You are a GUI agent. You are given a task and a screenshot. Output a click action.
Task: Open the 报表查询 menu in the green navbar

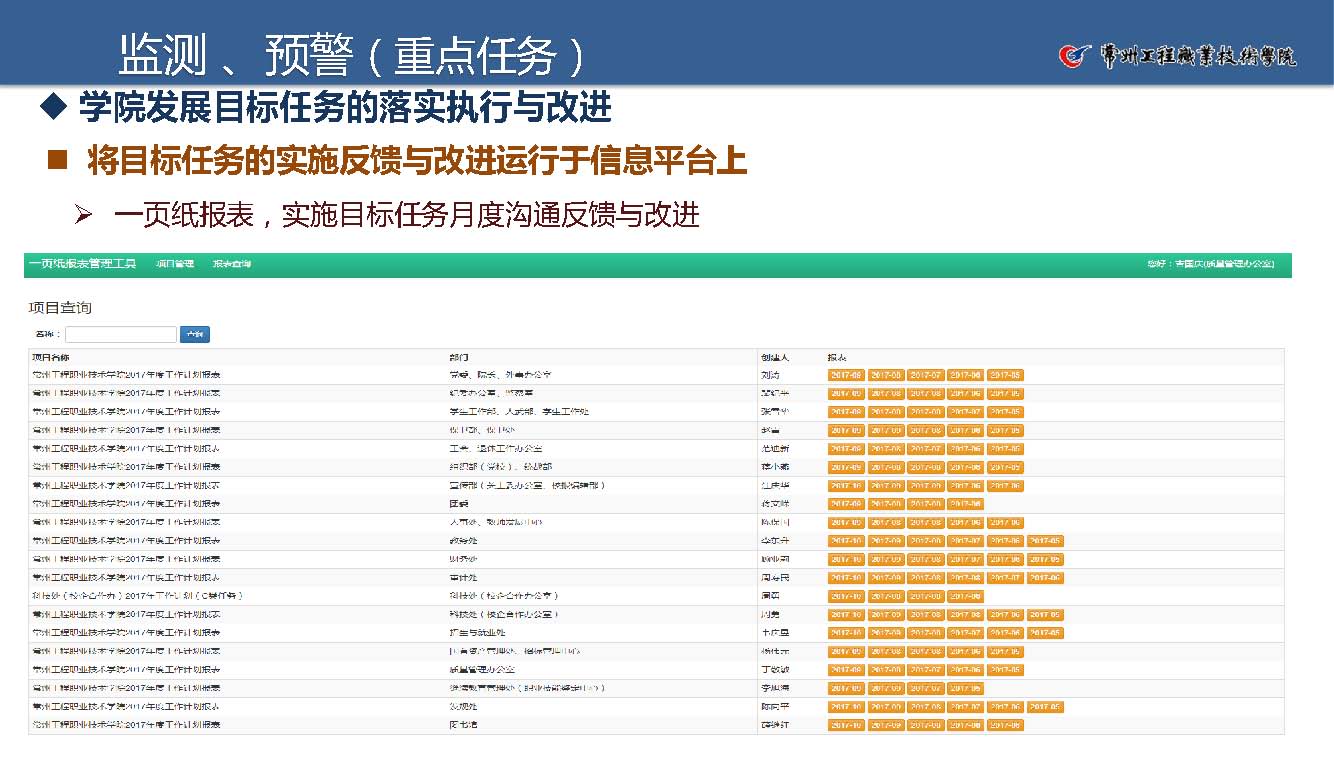231,264
